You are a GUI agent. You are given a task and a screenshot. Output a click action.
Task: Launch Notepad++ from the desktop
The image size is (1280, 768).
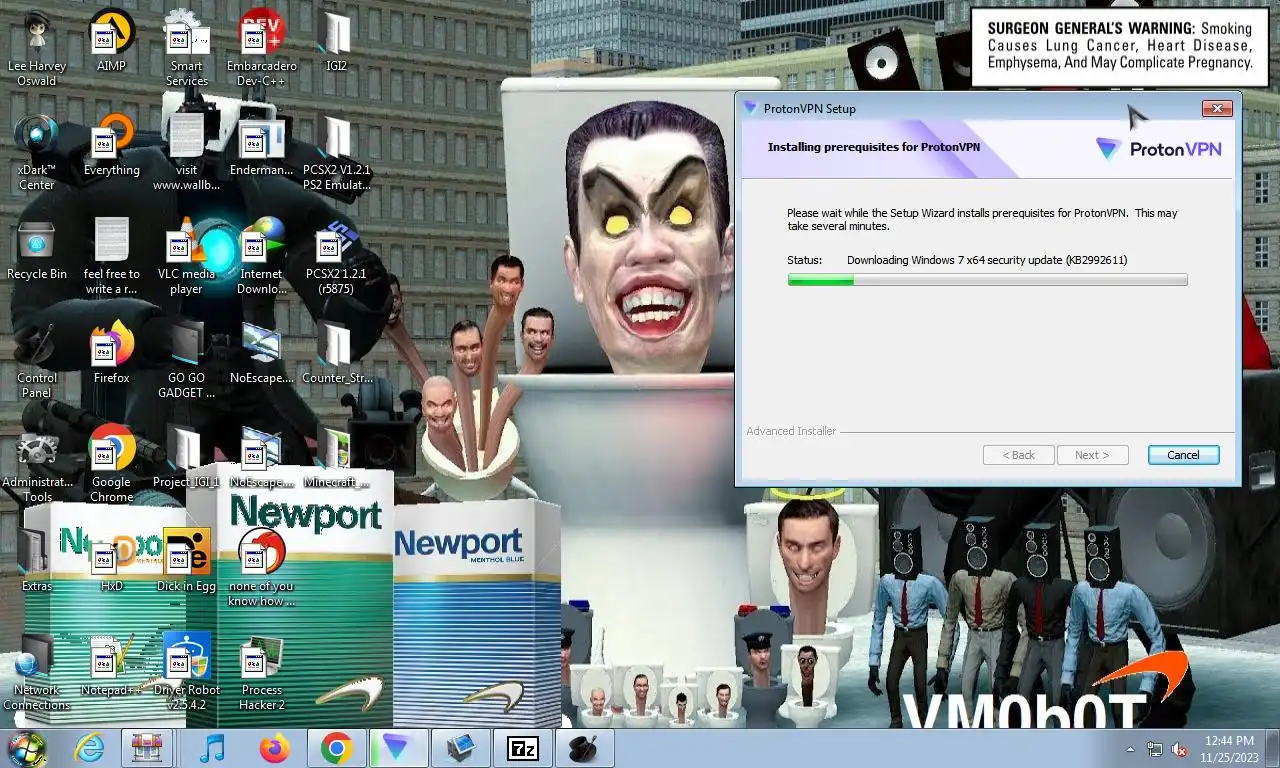pyautogui.click(x=111, y=666)
